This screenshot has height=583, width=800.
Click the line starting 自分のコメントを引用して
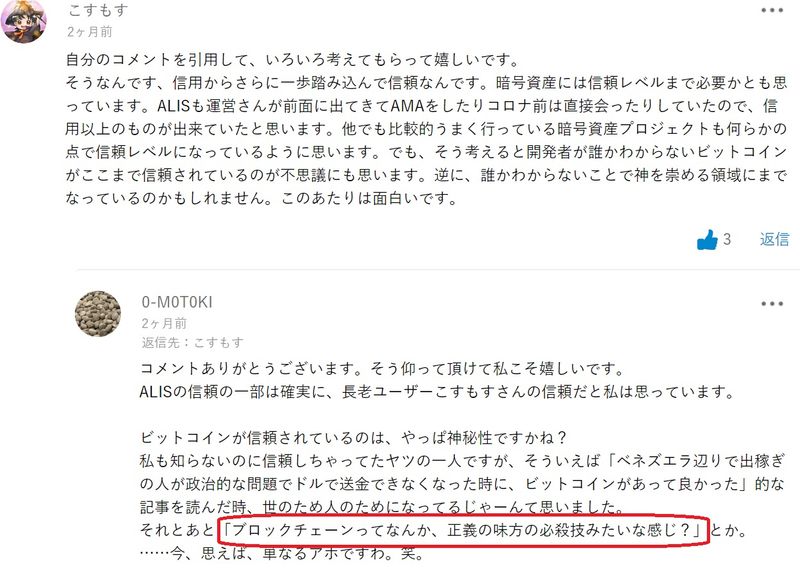tap(293, 60)
